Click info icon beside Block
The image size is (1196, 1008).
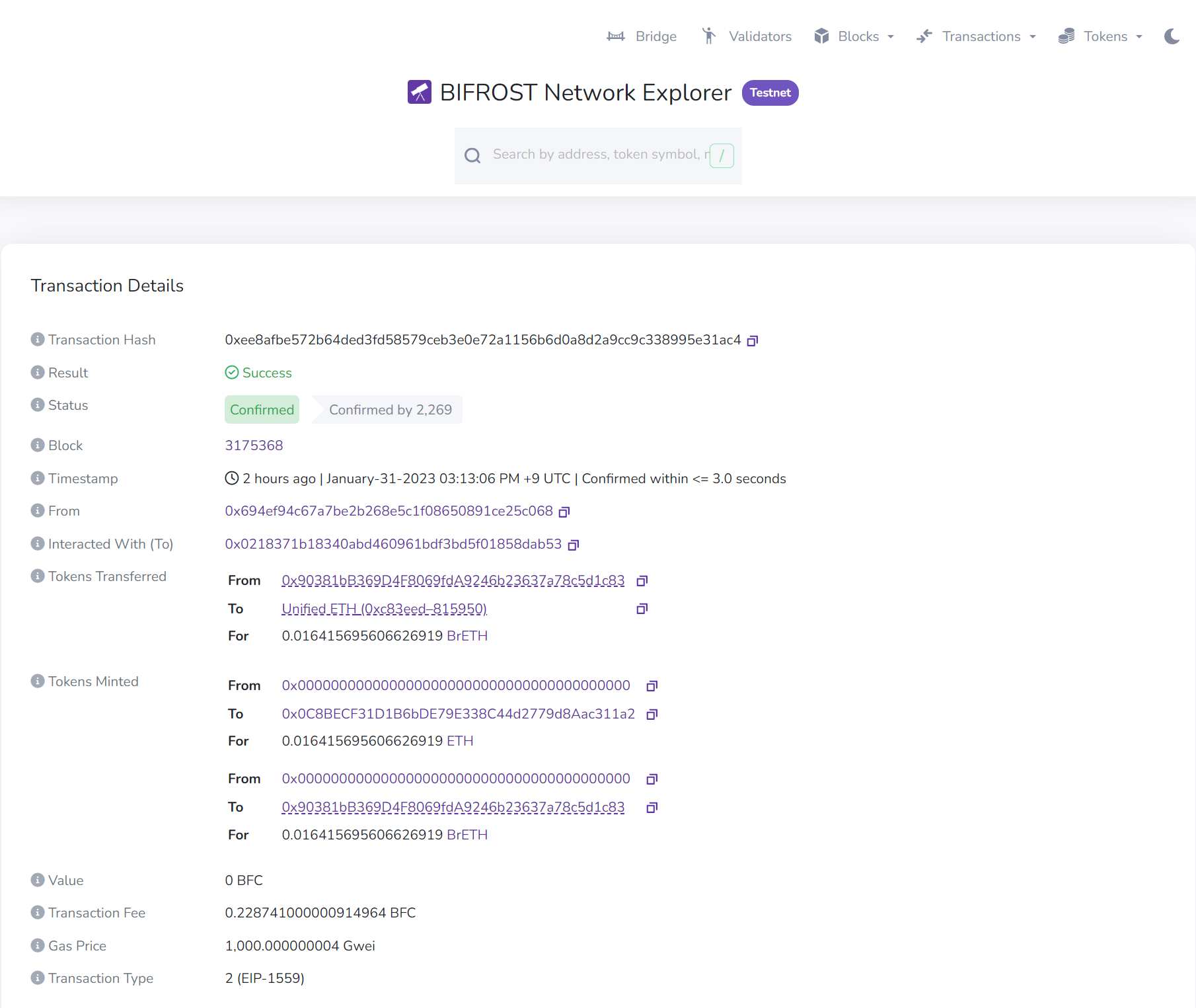[38, 445]
